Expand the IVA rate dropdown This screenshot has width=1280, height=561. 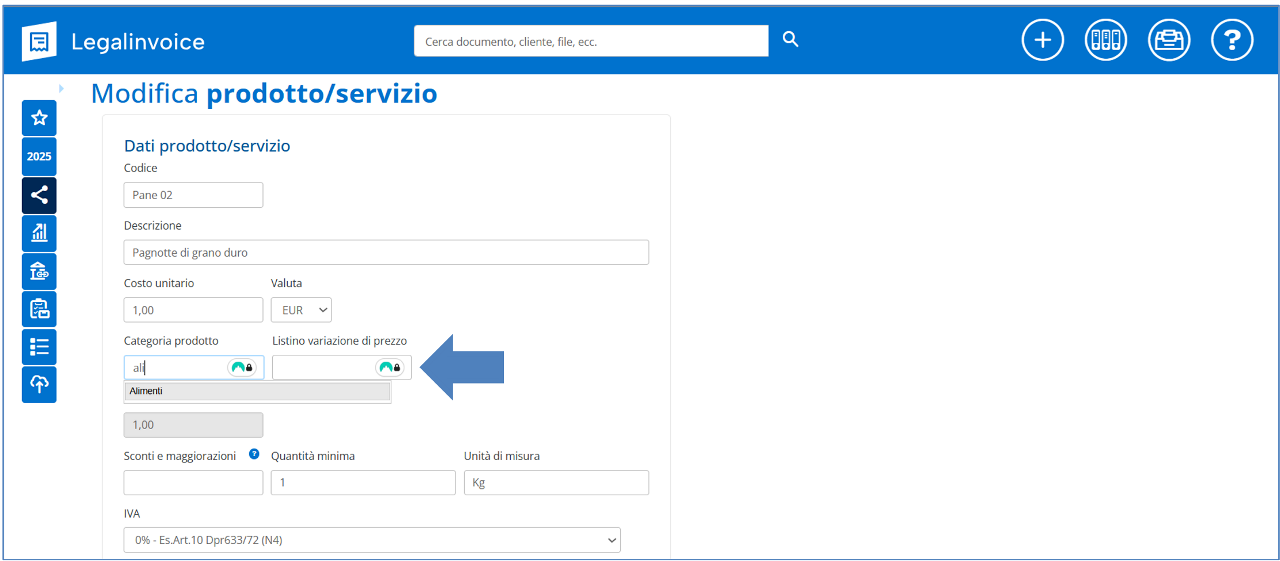pos(371,541)
